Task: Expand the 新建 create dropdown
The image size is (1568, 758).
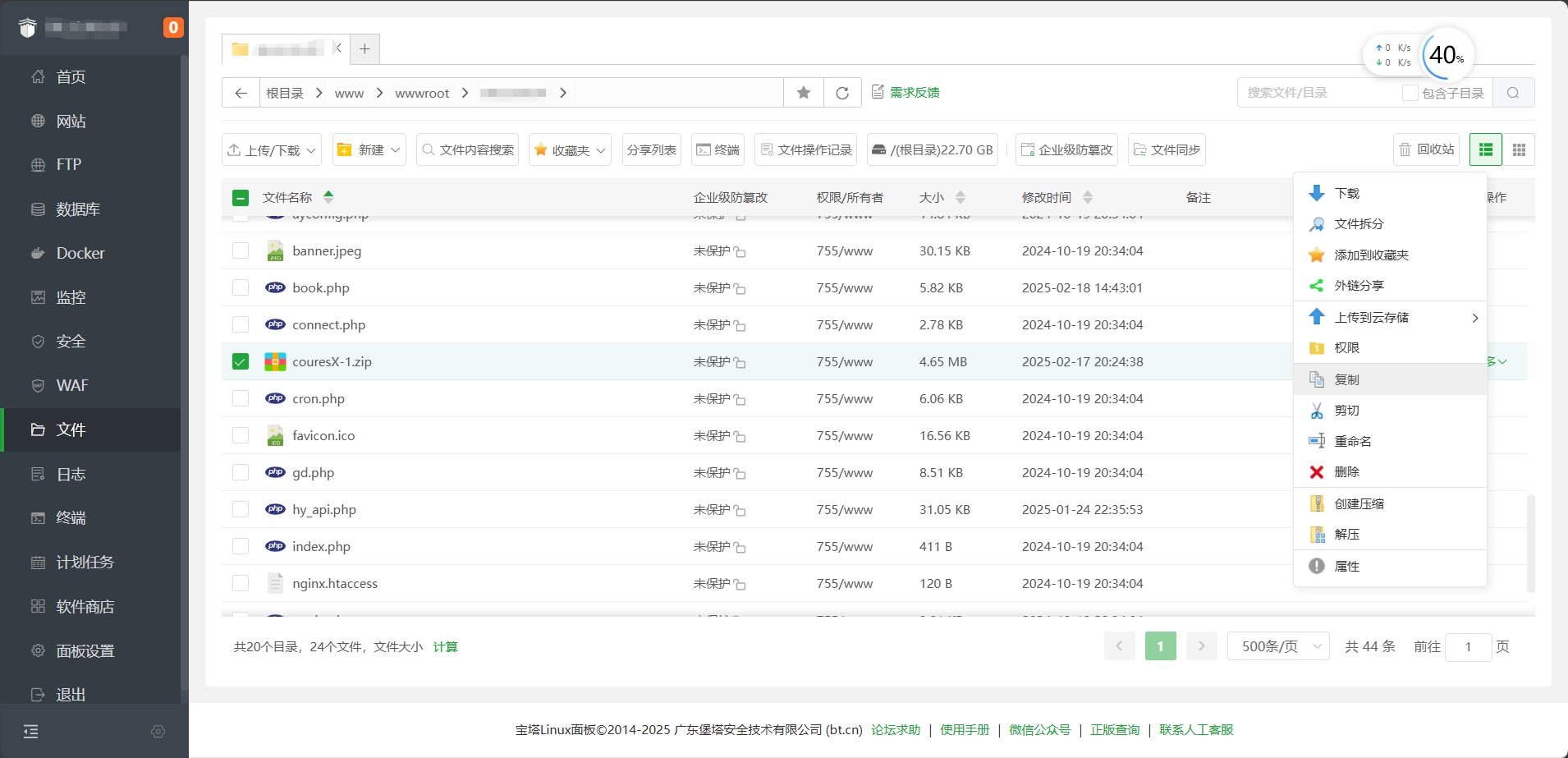Action: click(369, 149)
